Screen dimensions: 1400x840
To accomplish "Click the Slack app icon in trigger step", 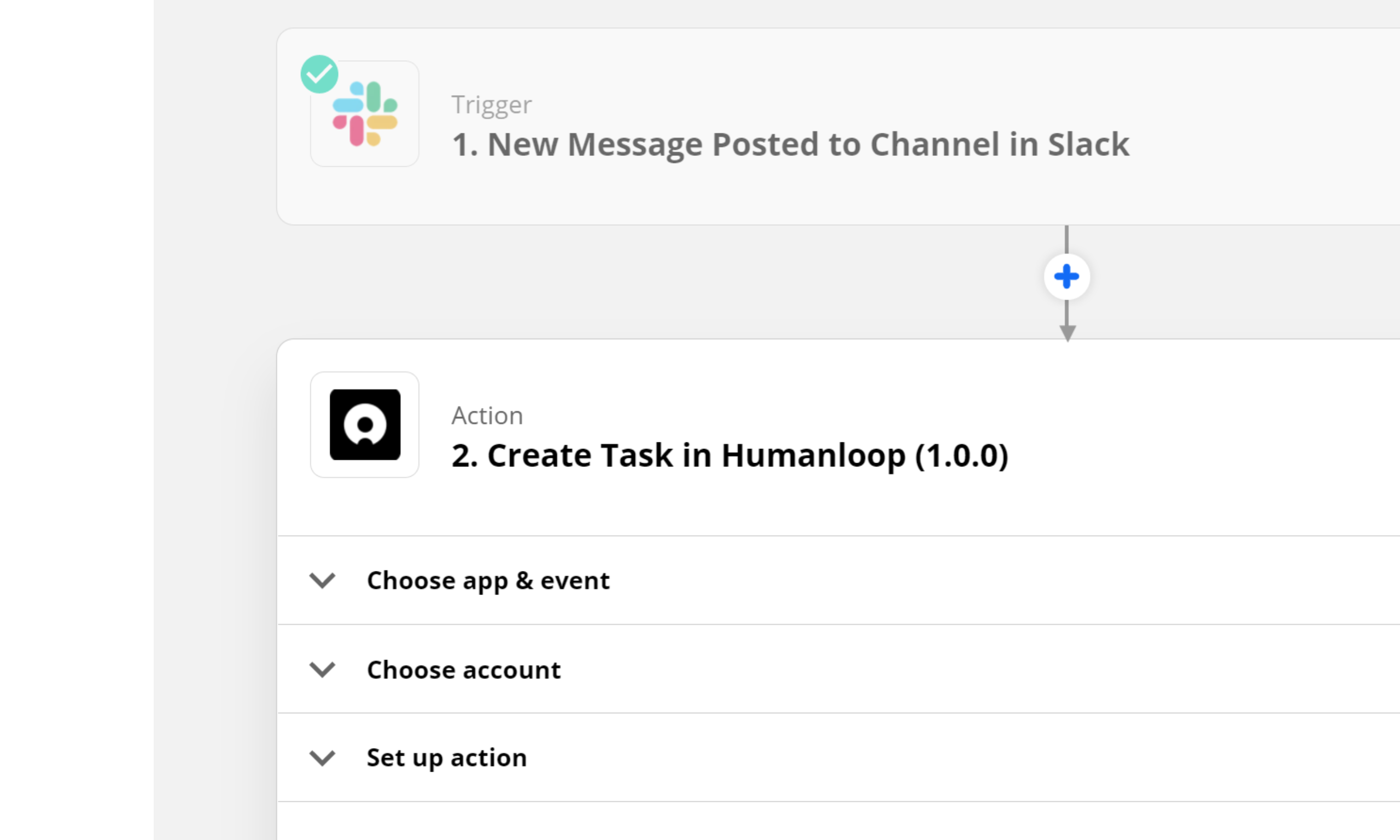I will (364, 114).
